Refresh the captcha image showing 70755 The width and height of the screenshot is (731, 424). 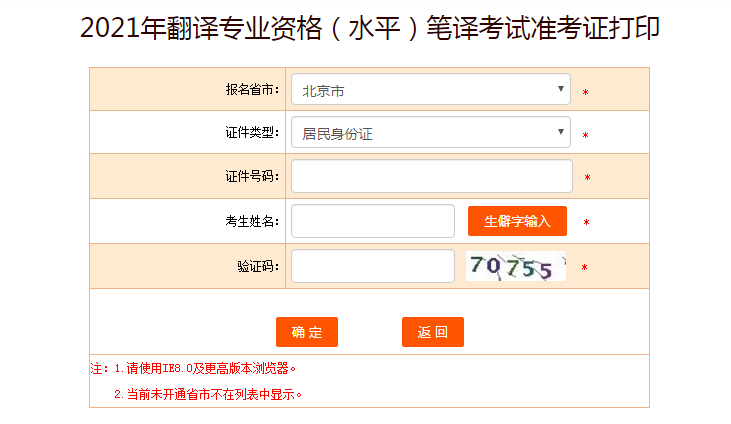[x=516, y=266]
